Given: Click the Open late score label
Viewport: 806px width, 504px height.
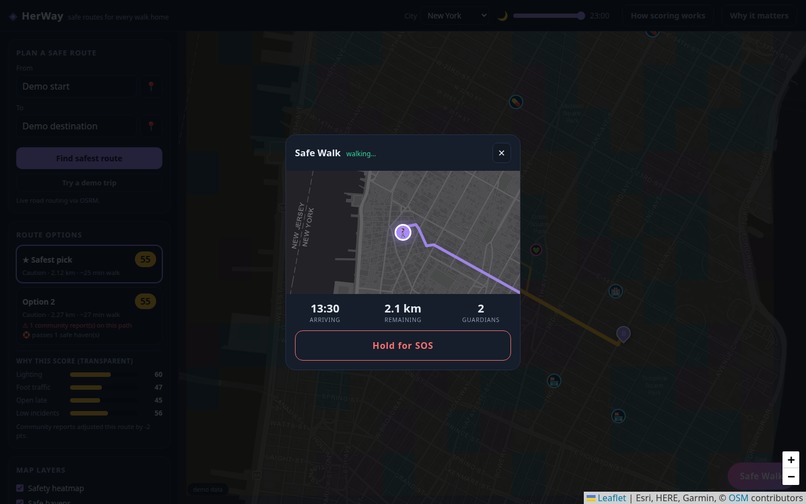Looking at the screenshot, I should (x=31, y=400).
